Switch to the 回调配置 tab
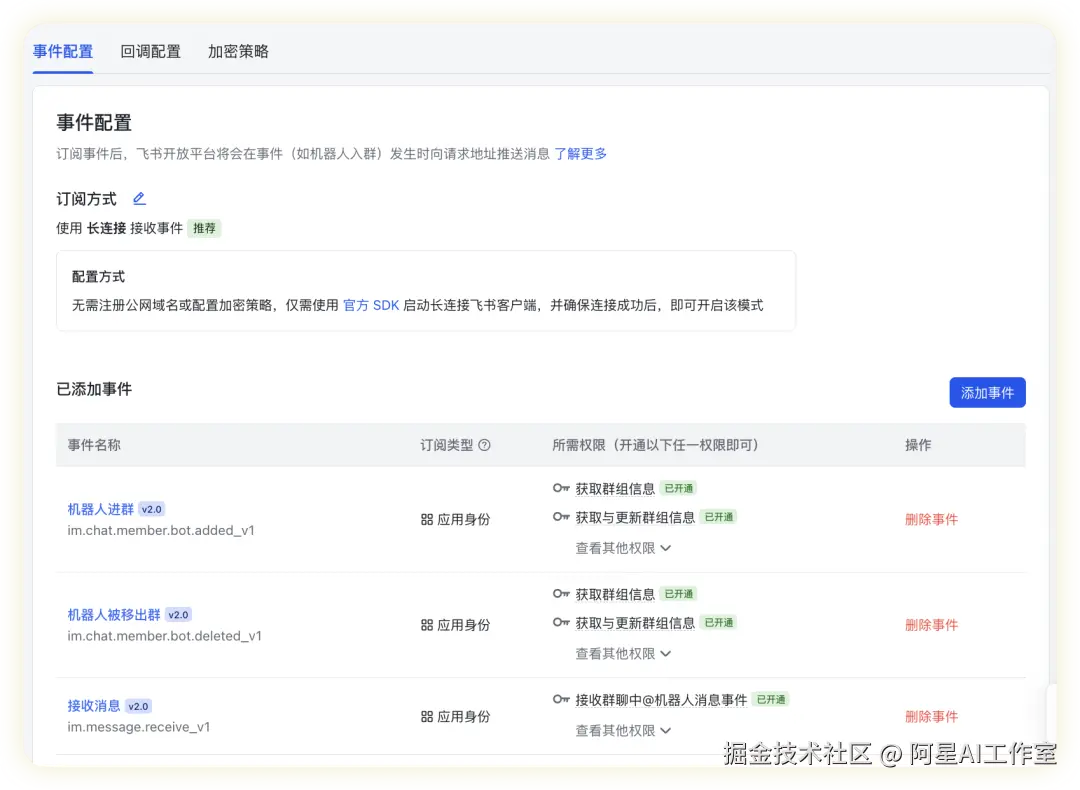 pos(150,51)
